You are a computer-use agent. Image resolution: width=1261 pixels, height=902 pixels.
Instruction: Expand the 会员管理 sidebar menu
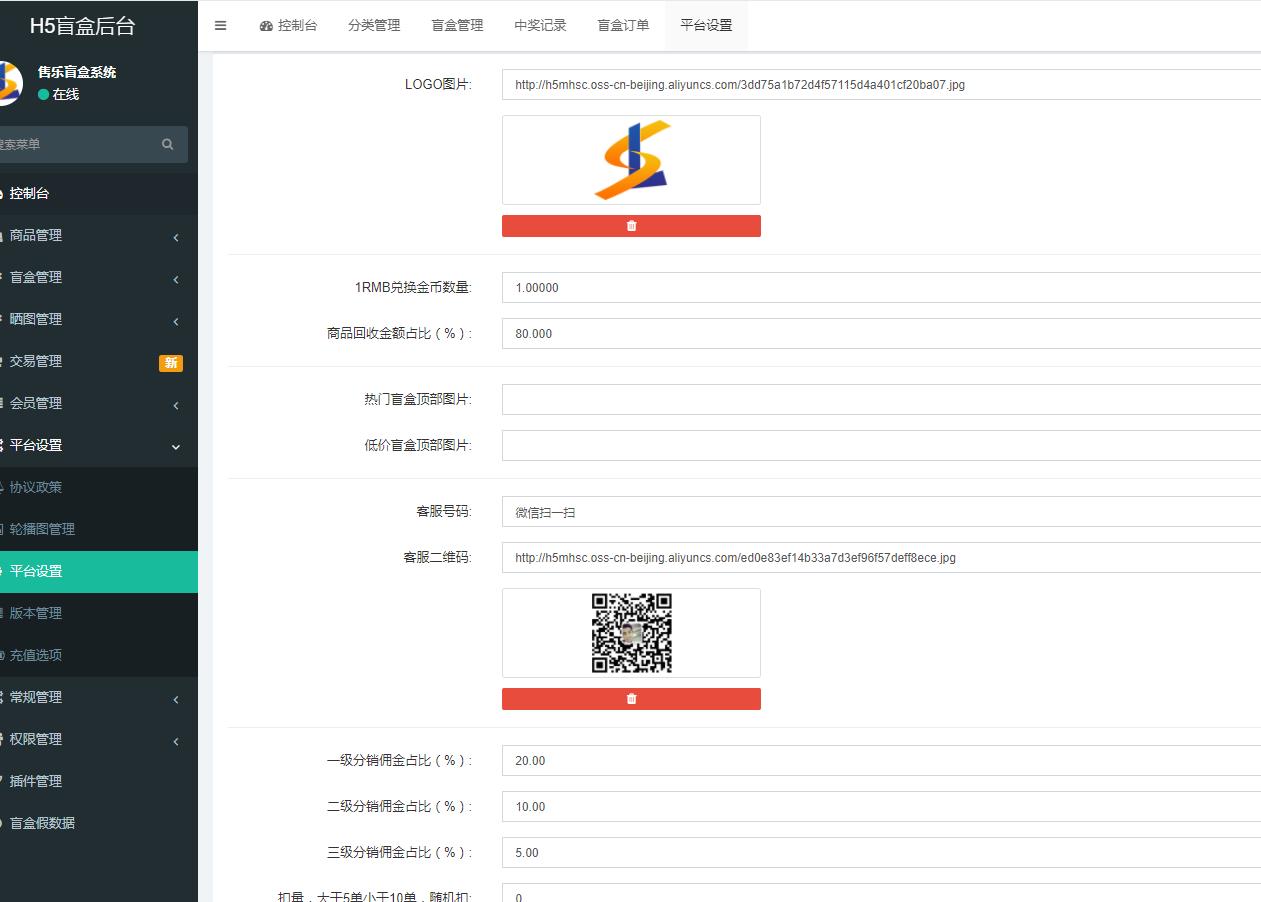(x=99, y=404)
